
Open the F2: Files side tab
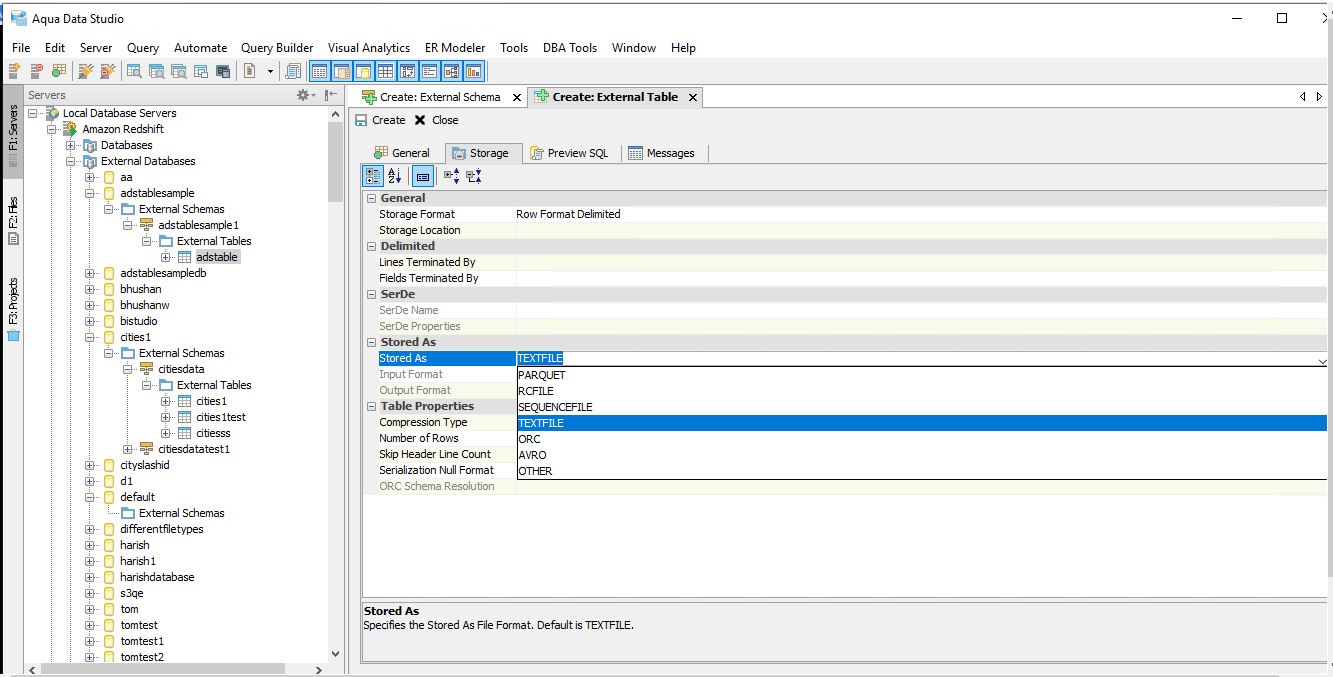[13, 220]
